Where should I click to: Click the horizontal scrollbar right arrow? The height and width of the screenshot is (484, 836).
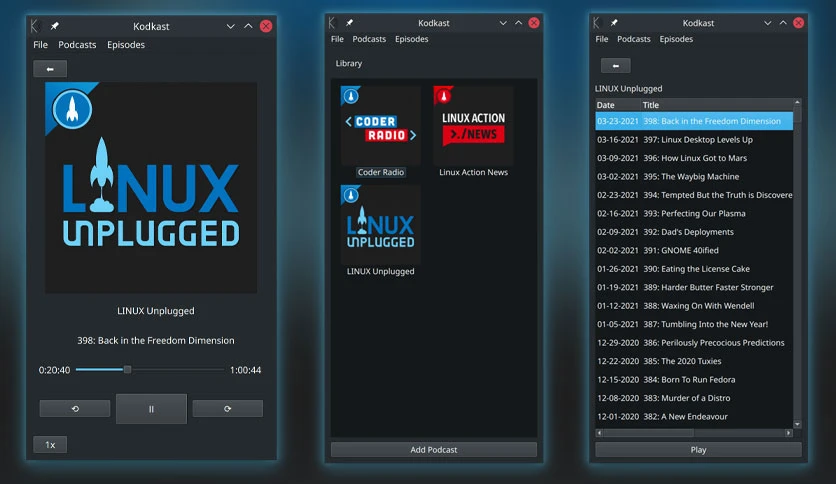tap(789, 433)
